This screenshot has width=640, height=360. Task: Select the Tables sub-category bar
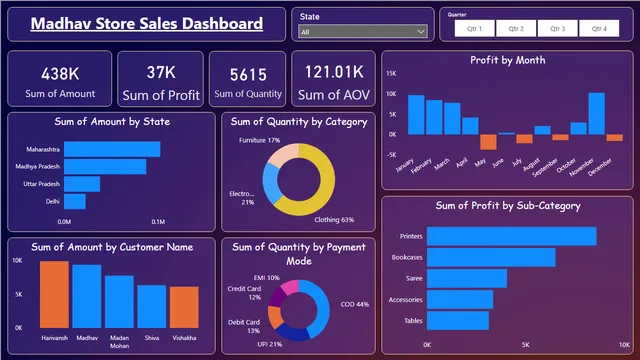click(458, 321)
